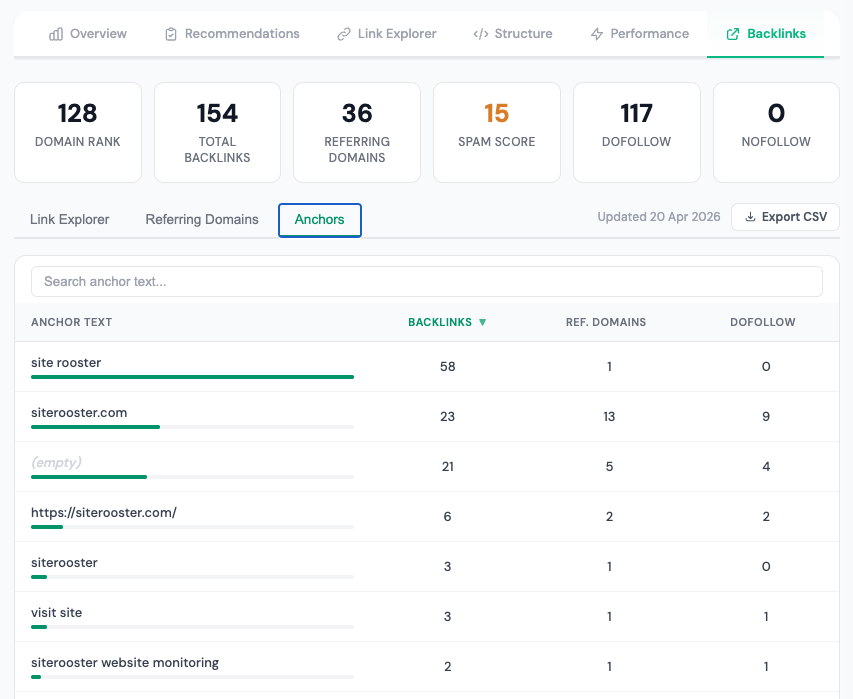Click the dofollow value 9
This screenshot has height=699, width=853.
766,417
